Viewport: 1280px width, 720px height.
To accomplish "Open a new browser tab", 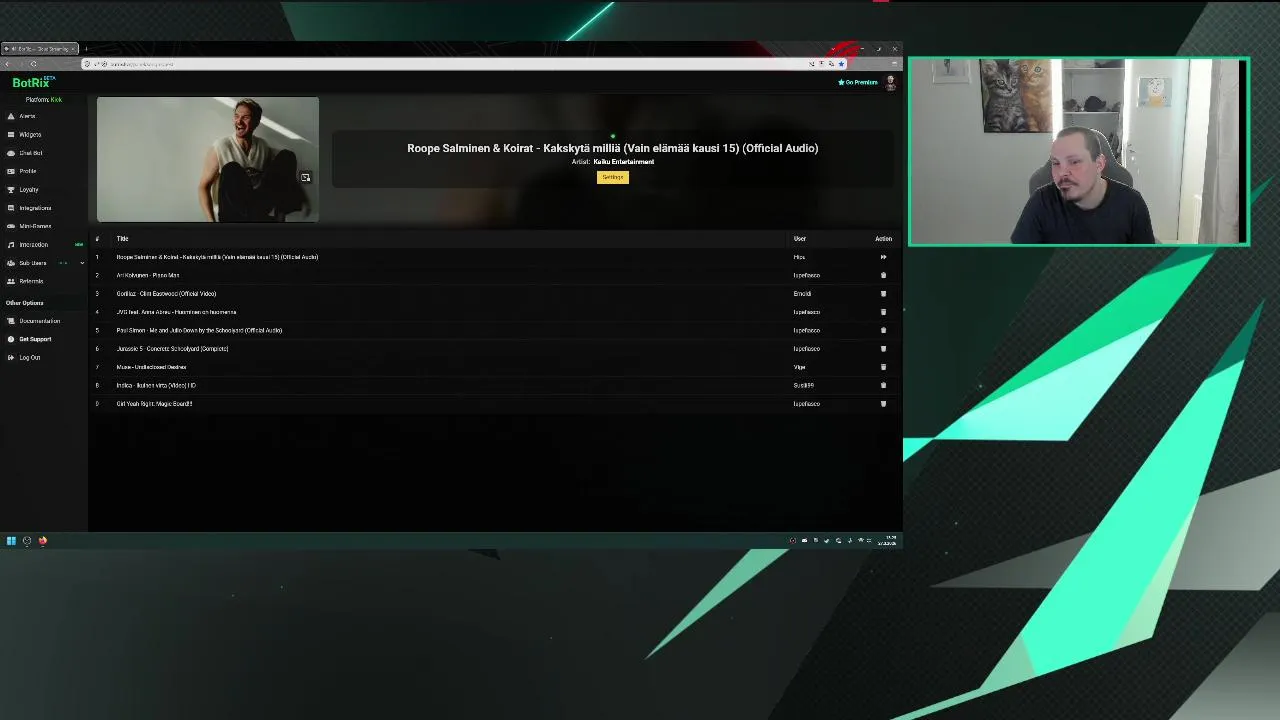I will click(86, 49).
